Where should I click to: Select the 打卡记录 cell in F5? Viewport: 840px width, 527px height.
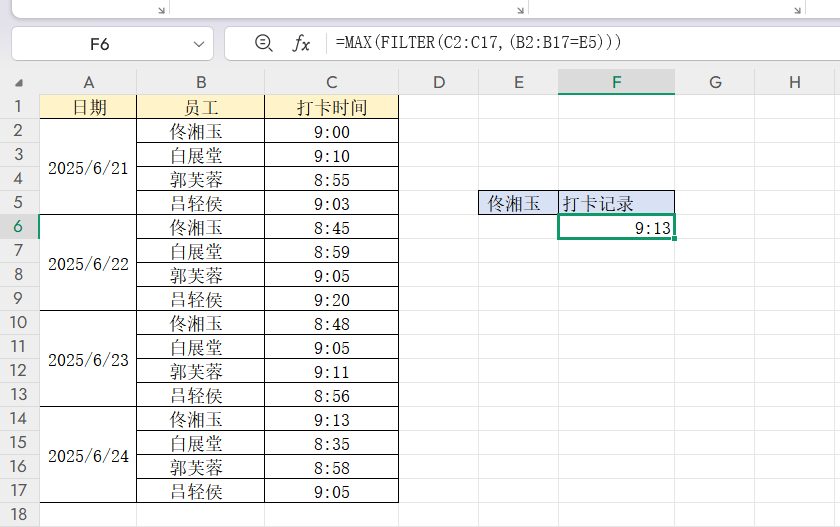coord(616,203)
